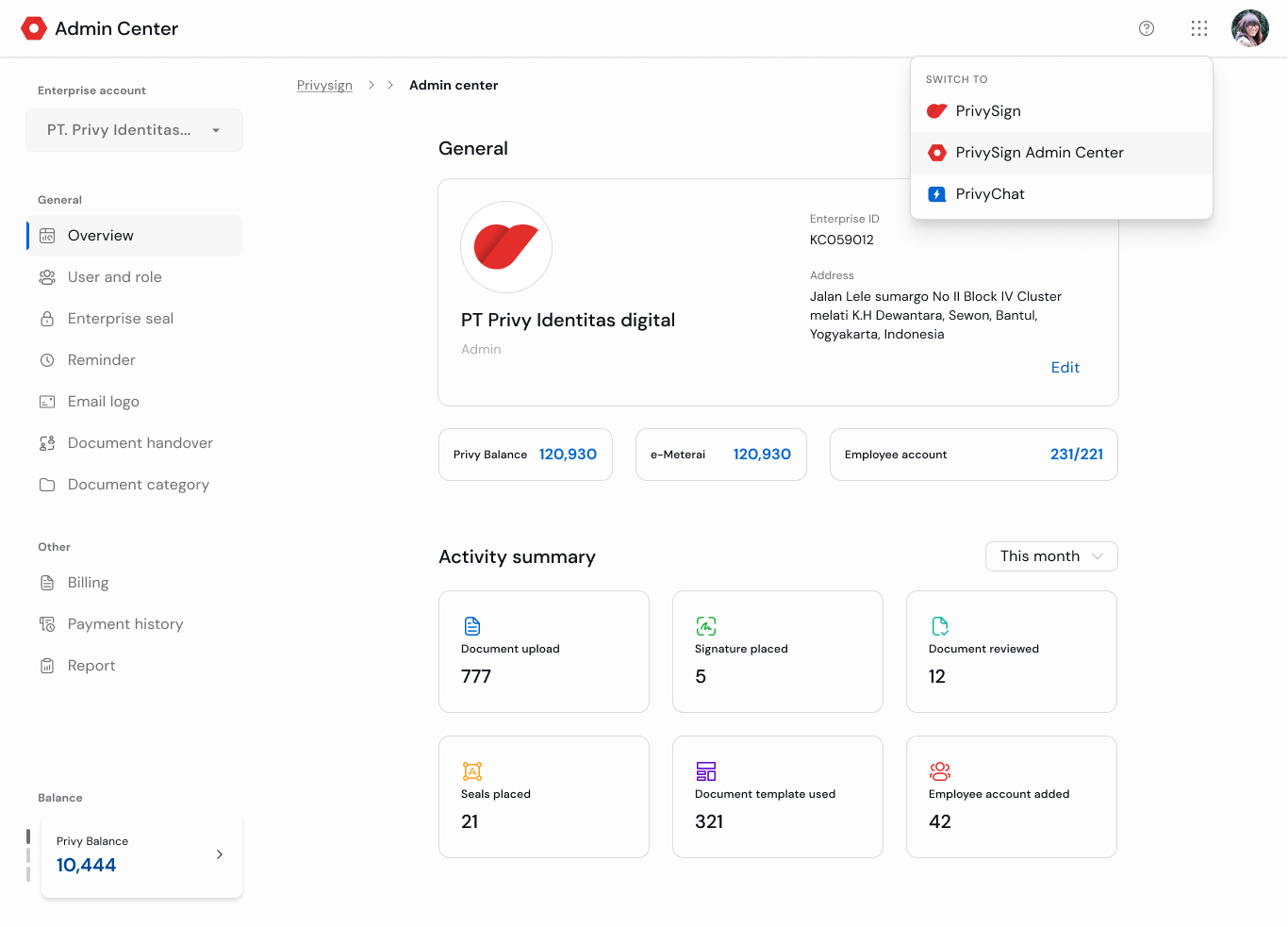Click the Document category folder icon
The height and width of the screenshot is (927, 1288).
(47, 485)
